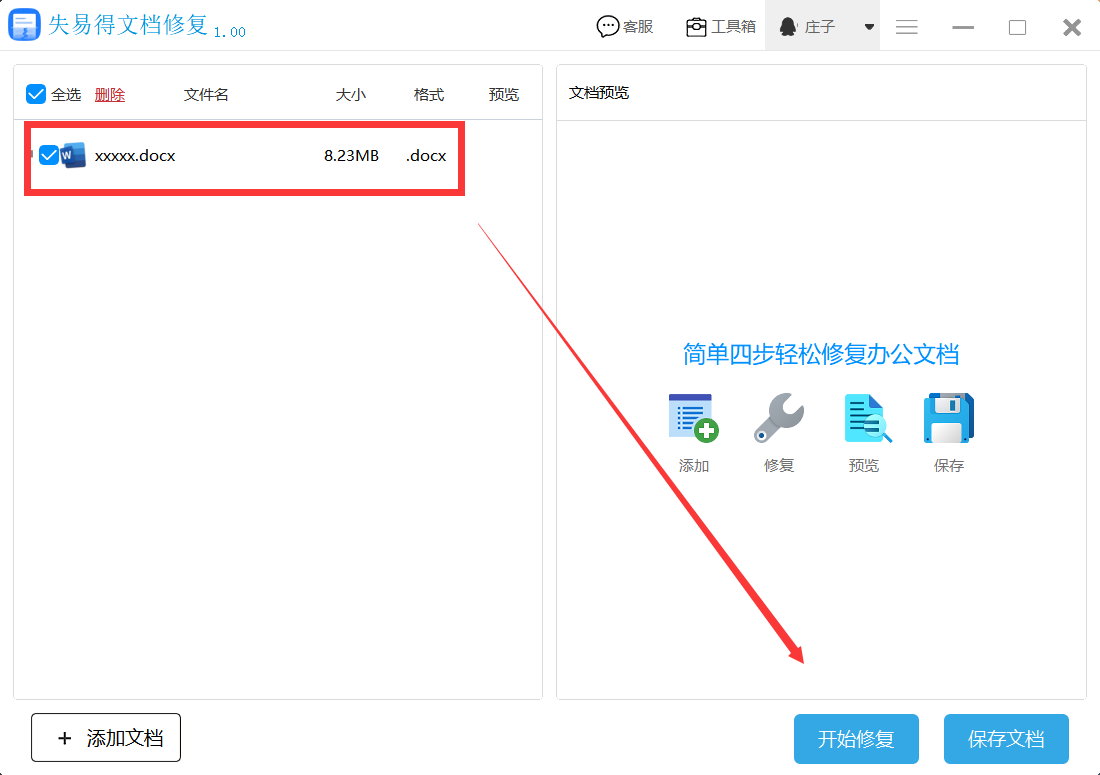Minimize the document repair window

[x=962, y=27]
